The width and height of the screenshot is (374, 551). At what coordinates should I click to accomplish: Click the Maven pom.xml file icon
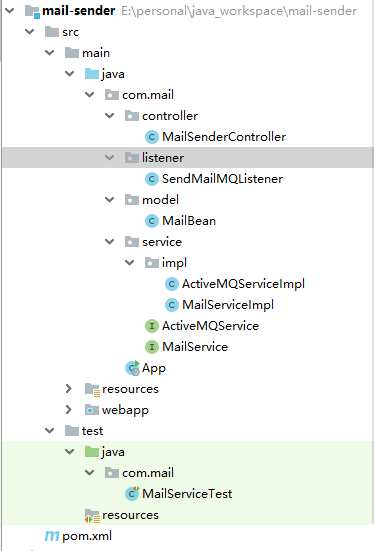52,536
